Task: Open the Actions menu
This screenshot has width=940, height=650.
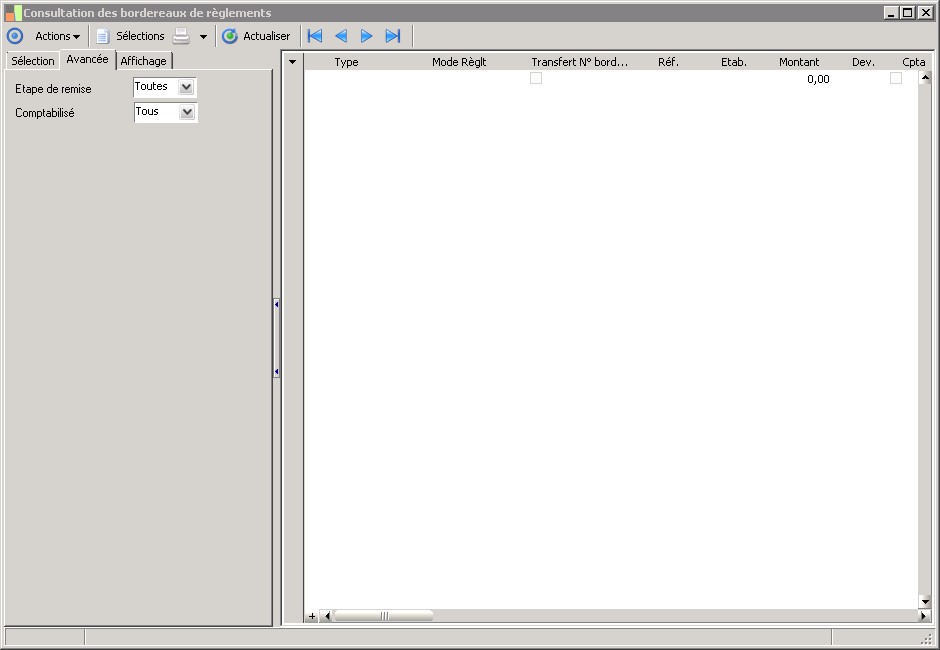Action: pos(57,36)
